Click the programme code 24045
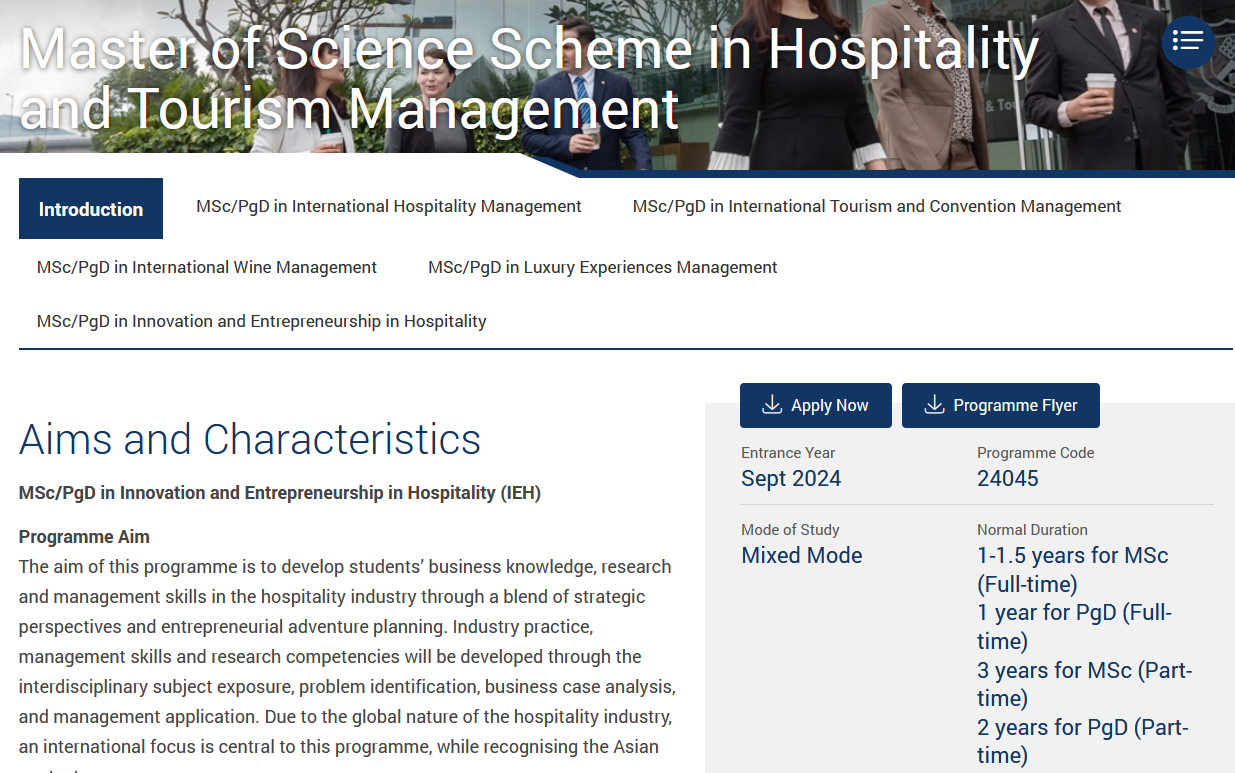This screenshot has width=1235, height=773. click(1007, 478)
